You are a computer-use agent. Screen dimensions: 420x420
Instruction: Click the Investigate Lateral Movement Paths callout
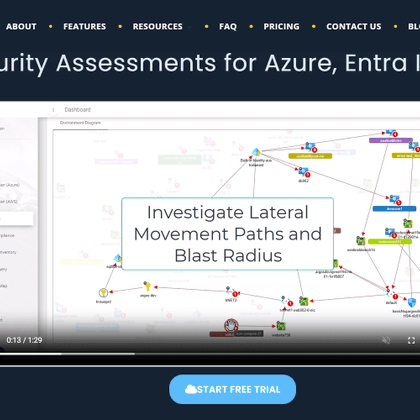click(x=228, y=234)
